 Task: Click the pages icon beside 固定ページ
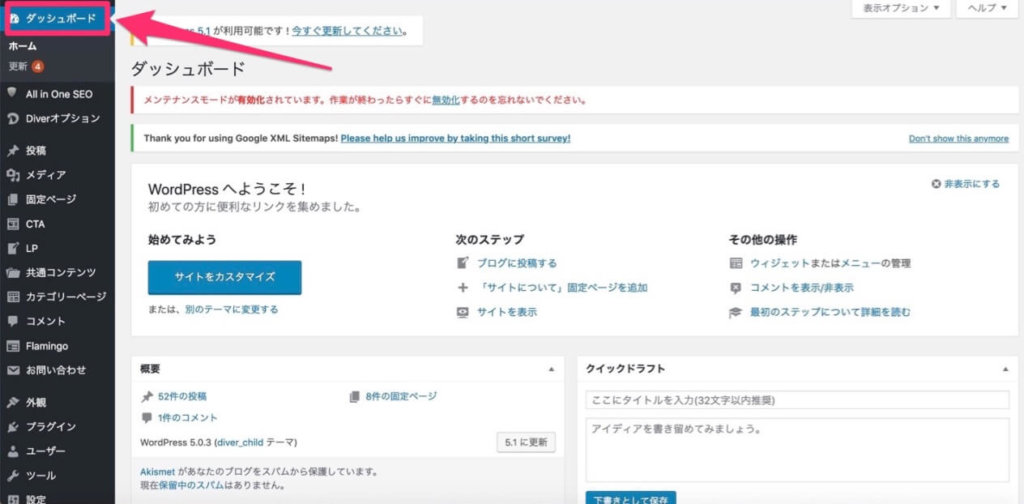pyautogui.click(x=12, y=199)
